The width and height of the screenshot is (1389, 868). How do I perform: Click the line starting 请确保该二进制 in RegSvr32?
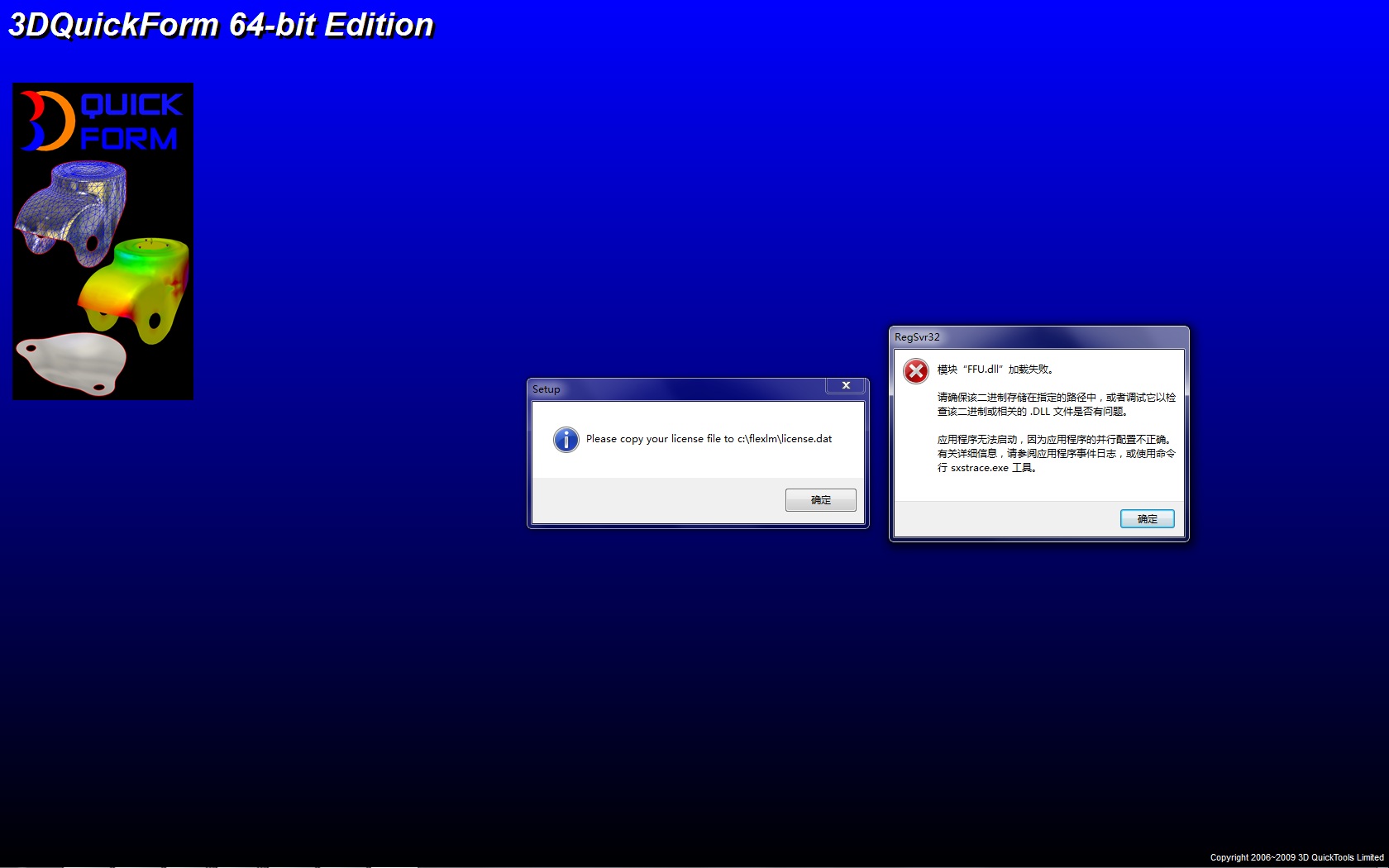(1057, 398)
